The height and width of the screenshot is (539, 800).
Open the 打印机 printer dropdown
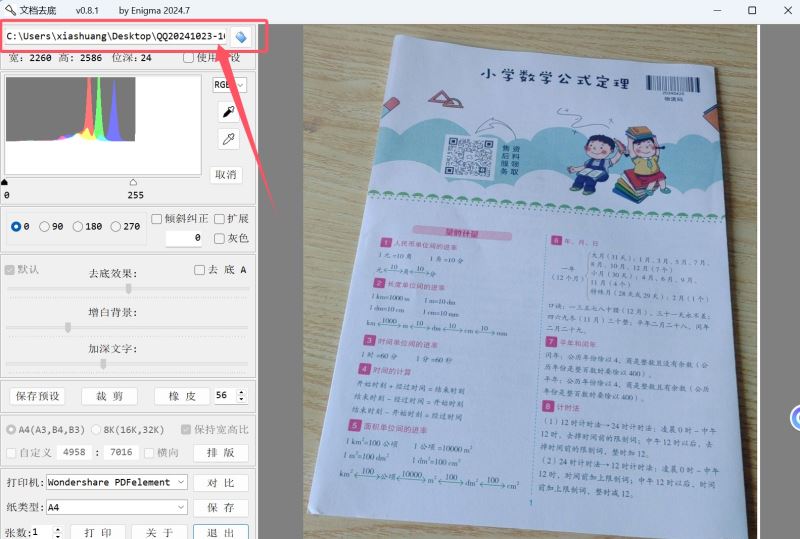(117, 482)
